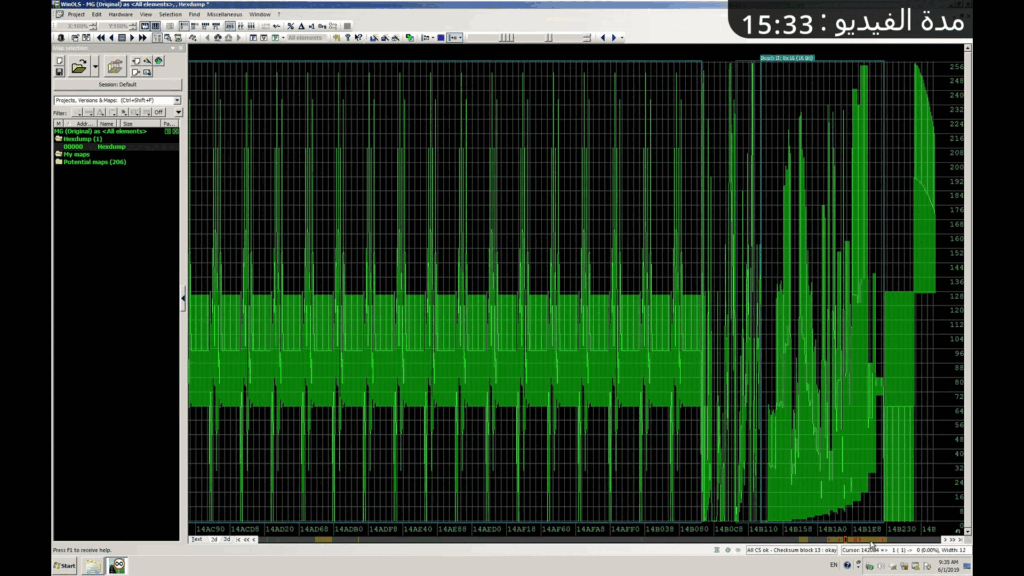The height and width of the screenshot is (576, 1024).
Task: Click the save disk icon in Map selection
Action: tap(59, 72)
